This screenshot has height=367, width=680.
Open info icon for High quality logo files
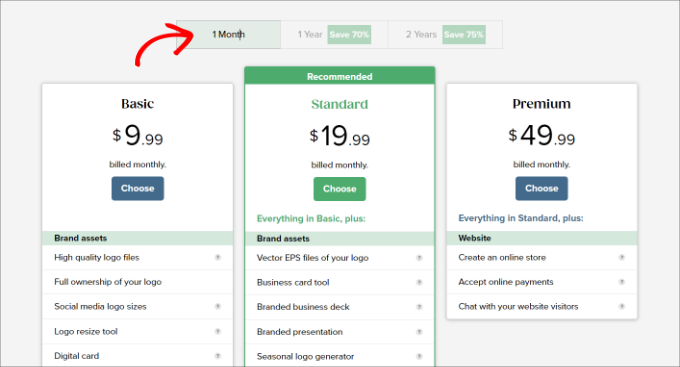(x=218, y=257)
